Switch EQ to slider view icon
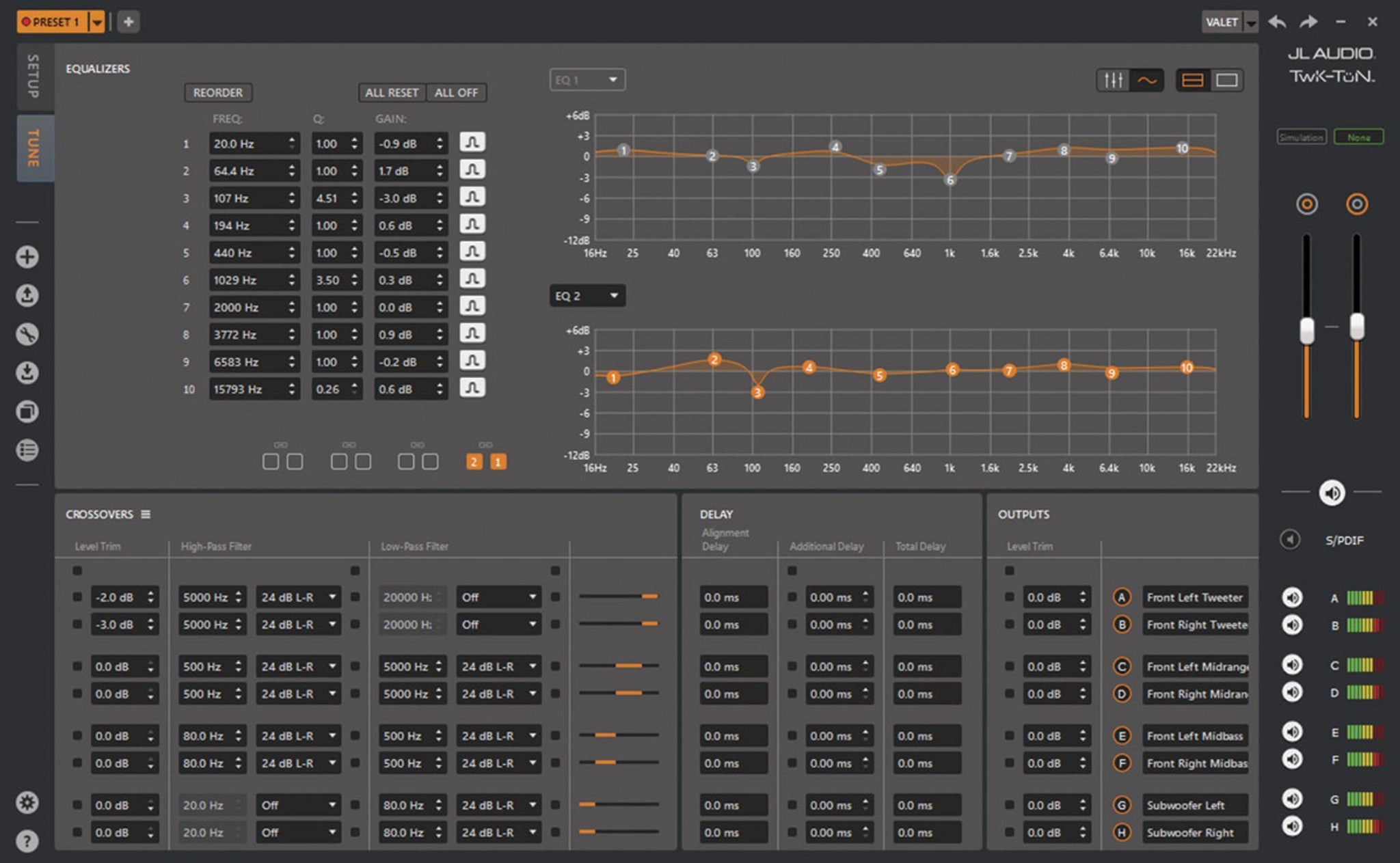The image size is (1400, 863). [x=1113, y=81]
